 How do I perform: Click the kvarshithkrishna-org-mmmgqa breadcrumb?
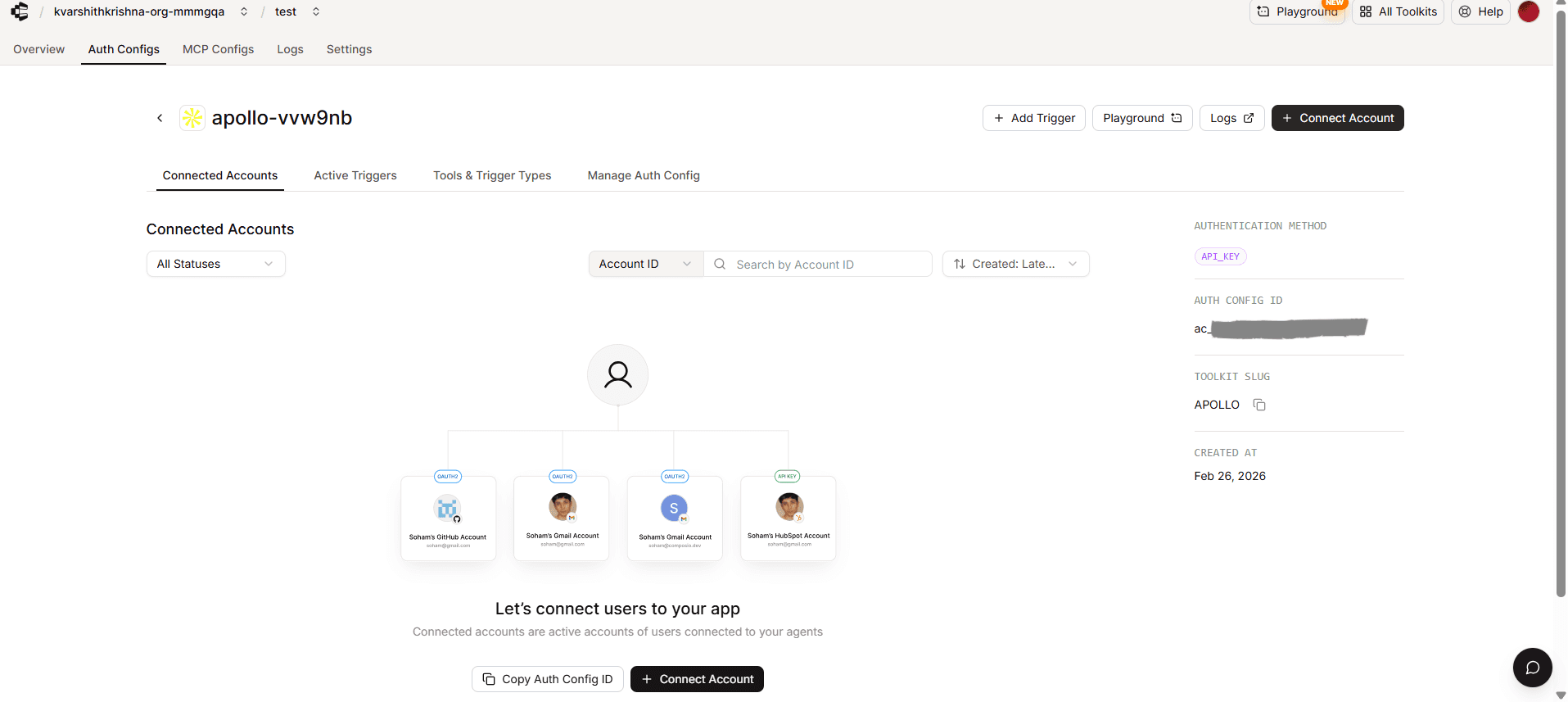click(139, 11)
